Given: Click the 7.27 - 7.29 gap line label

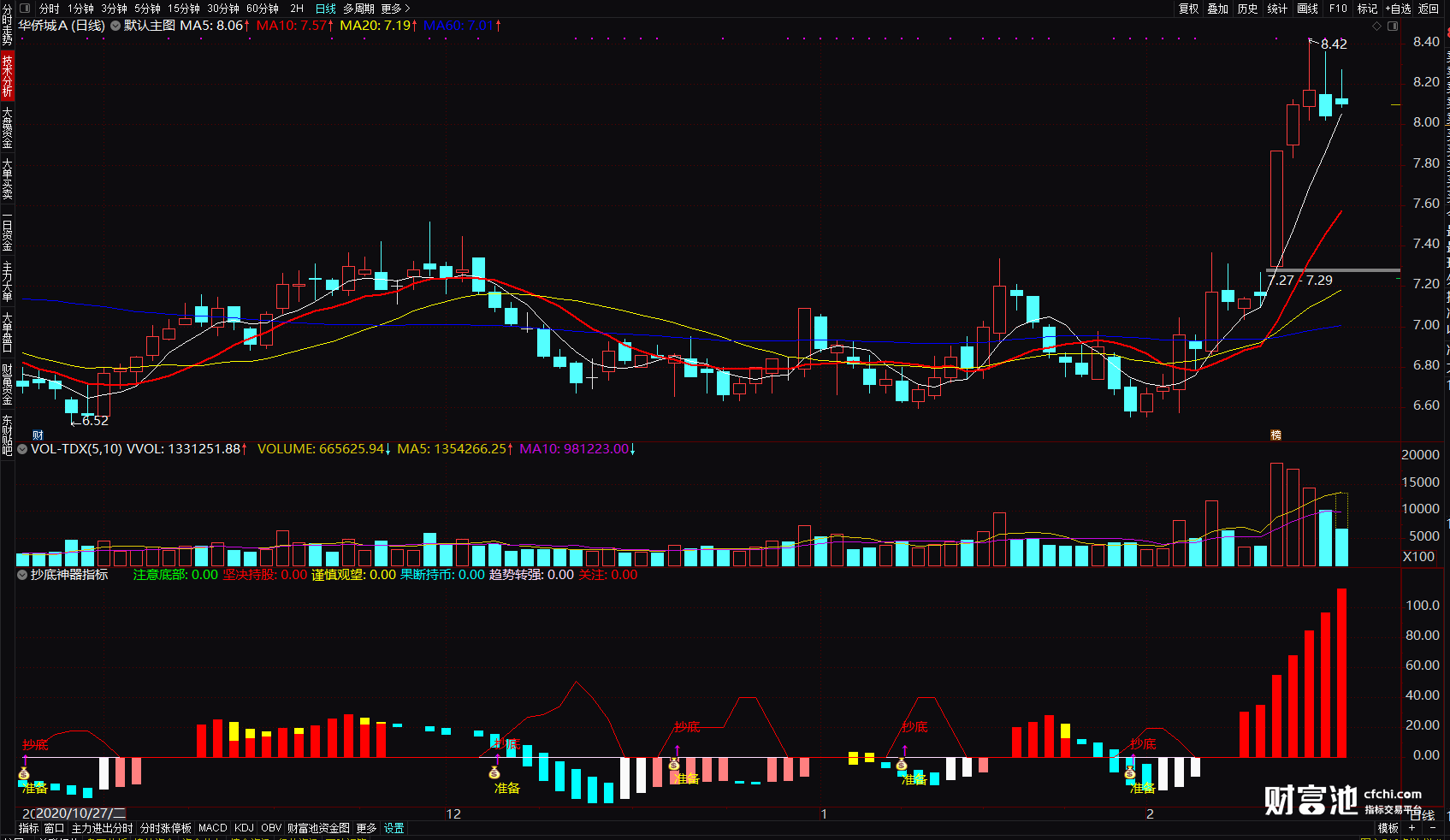Looking at the screenshot, I should pos(1300,281).
